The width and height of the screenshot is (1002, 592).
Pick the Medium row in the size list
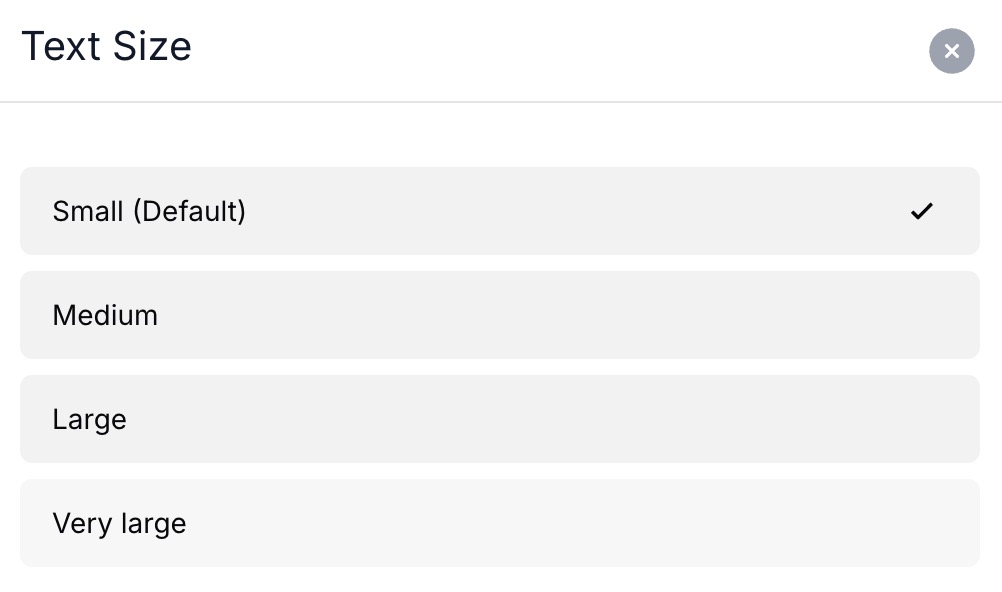coord(499,315)
